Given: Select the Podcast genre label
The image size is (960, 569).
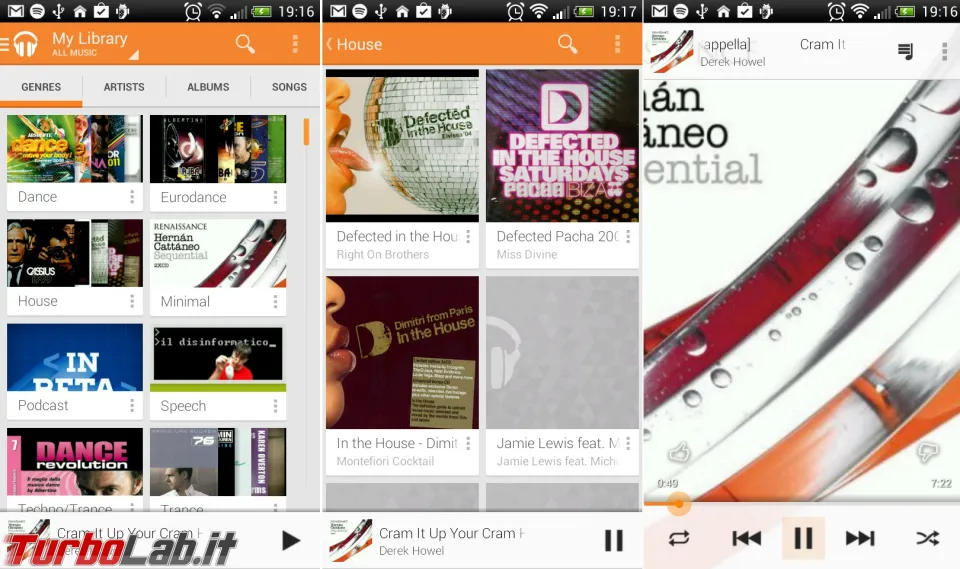Looking at the screenshot, I should (43, 405).
